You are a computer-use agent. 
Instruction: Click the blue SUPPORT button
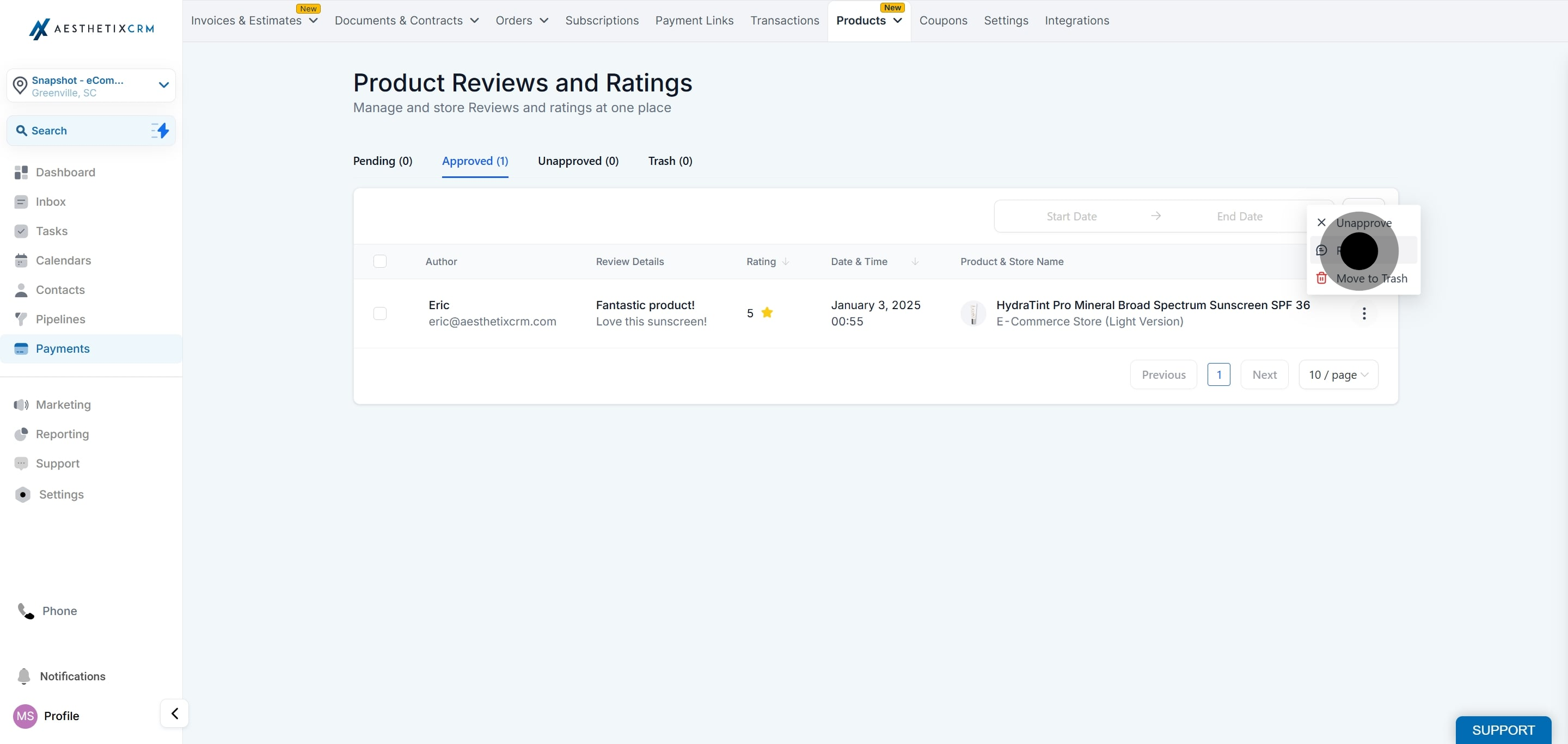[1502, 729]
